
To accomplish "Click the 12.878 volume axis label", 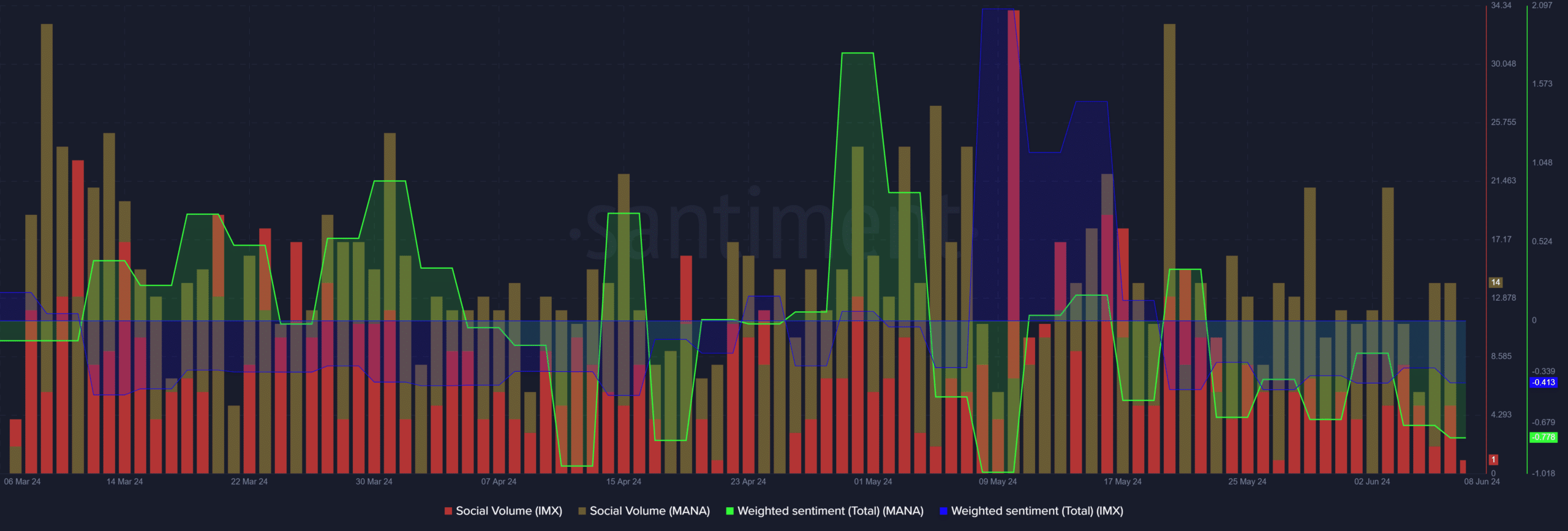I will [1504, 298].
